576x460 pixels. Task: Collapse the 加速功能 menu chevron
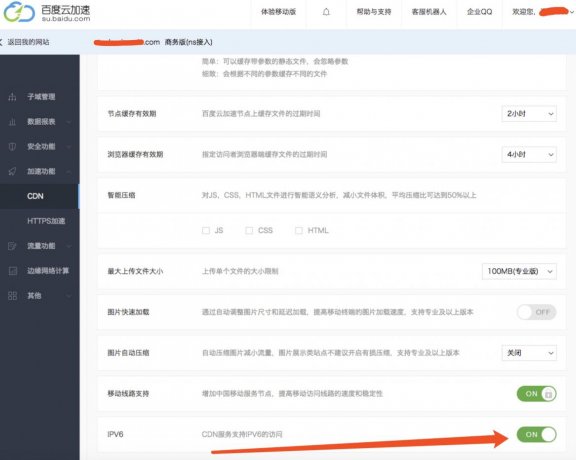click(69, 172)
